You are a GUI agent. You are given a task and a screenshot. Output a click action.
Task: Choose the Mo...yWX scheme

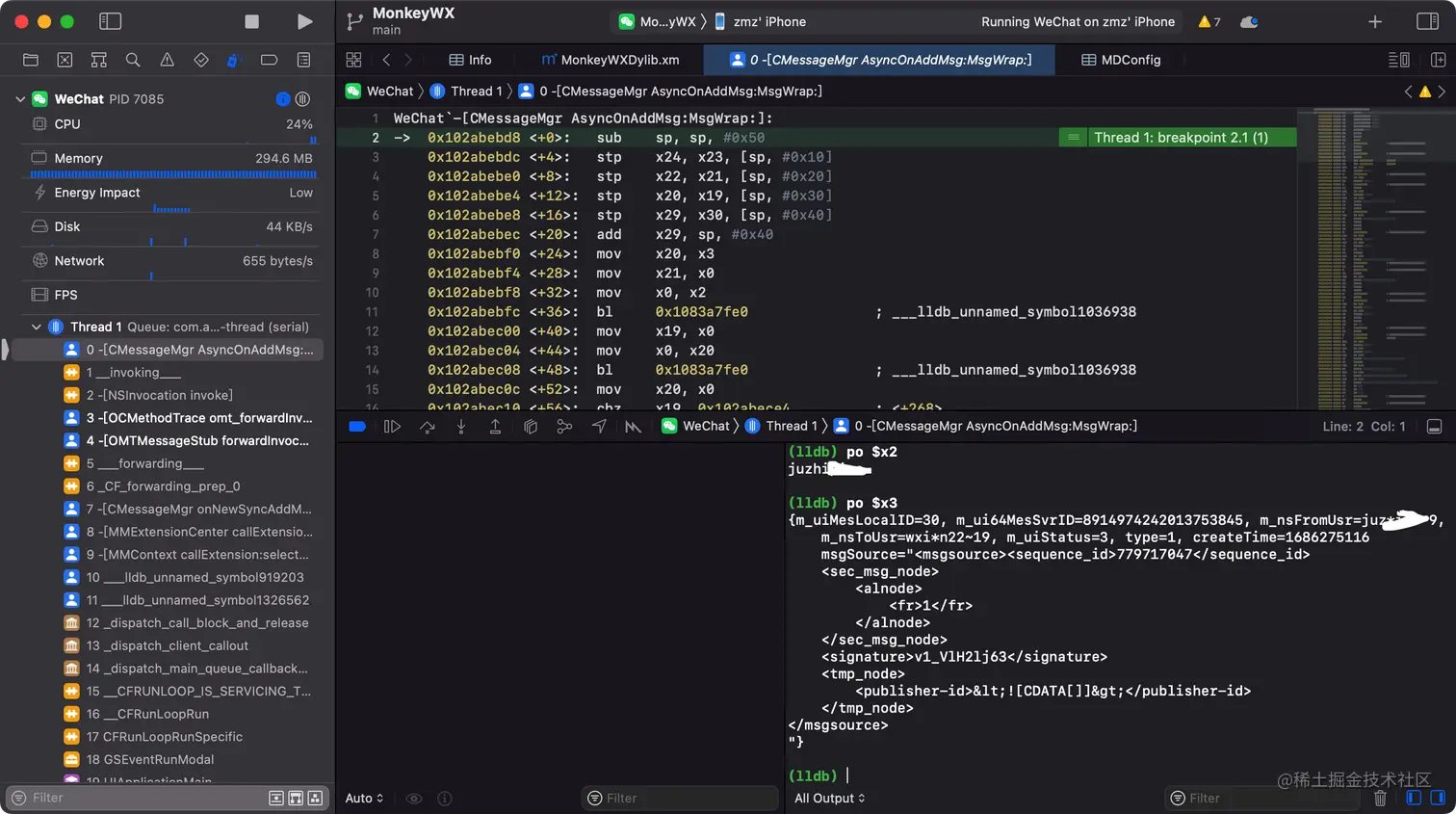coord(657,21)
